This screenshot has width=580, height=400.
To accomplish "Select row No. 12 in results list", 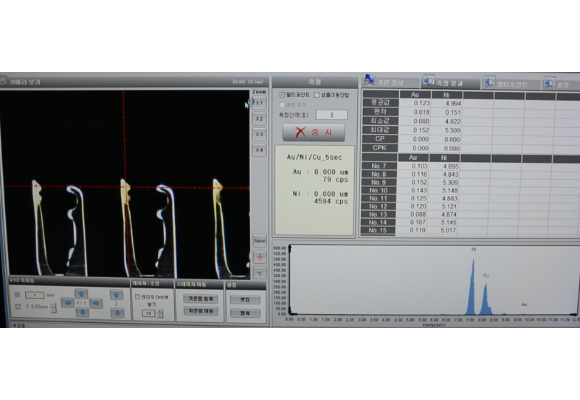I will tap(379, 206).
